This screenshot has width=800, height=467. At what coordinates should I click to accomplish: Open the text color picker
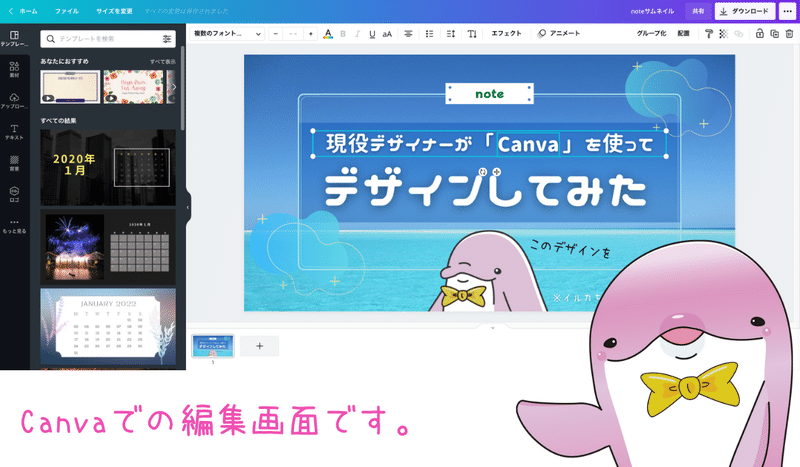(x=328, y=34)
